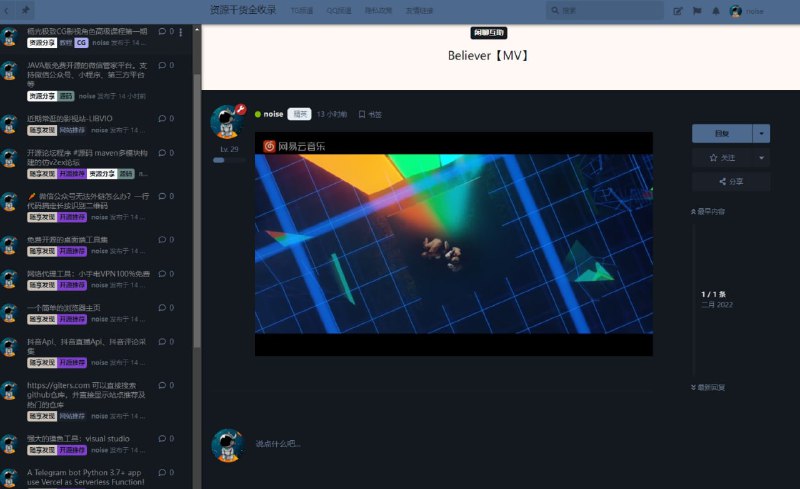Click the noise username in the post header
Image resolution: width=800 pixels, height=489 pixels.
pos(273,114)
